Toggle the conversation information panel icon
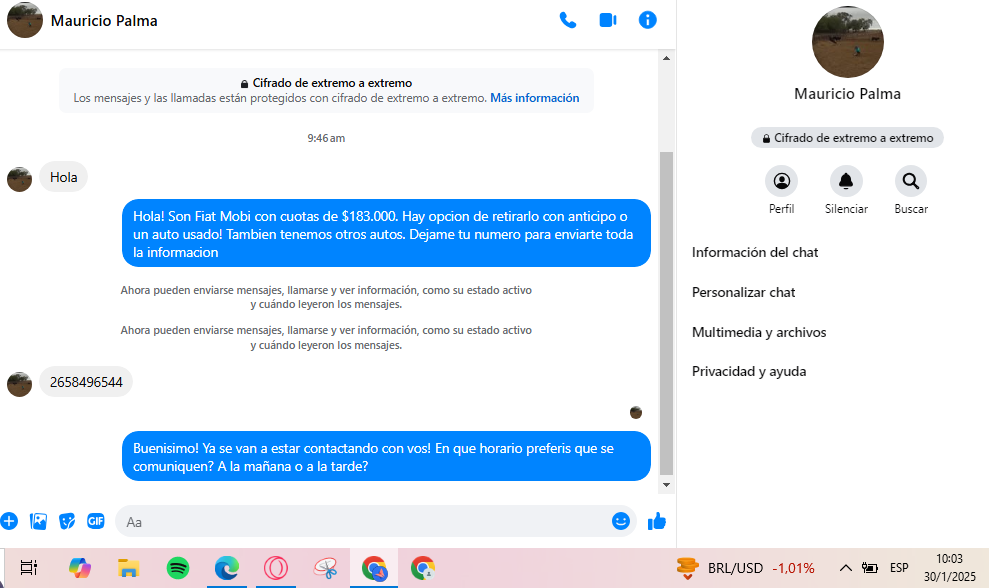 (648, 20)
